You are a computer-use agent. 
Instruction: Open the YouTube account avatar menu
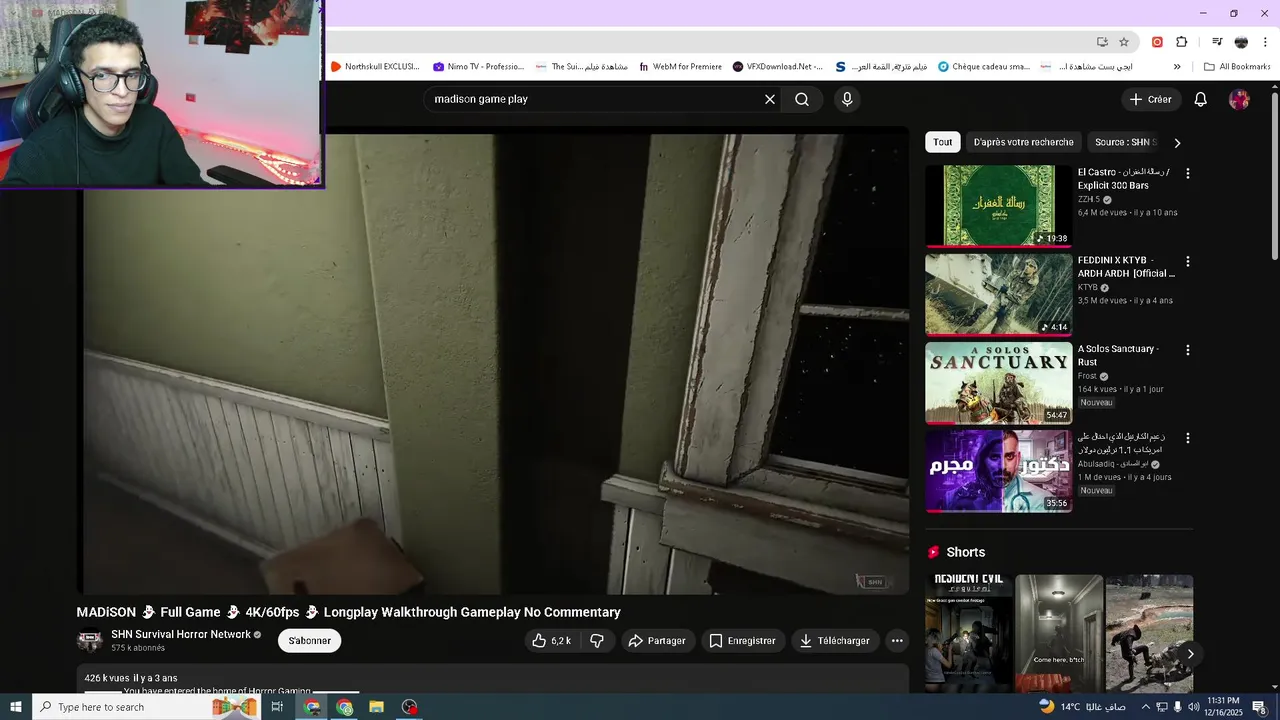1239,99
